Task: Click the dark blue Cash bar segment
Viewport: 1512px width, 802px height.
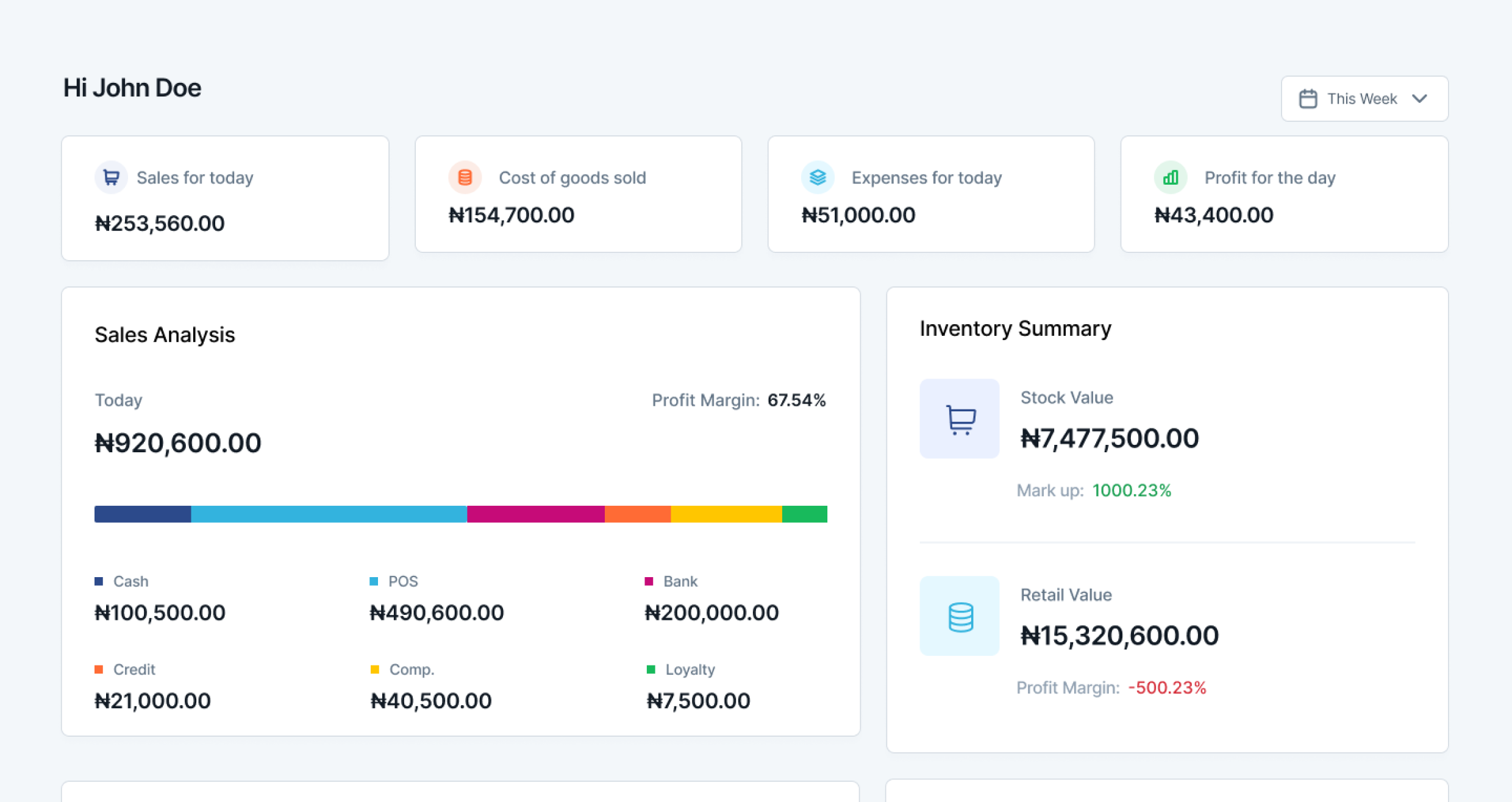Action: (x=143, y=514)
